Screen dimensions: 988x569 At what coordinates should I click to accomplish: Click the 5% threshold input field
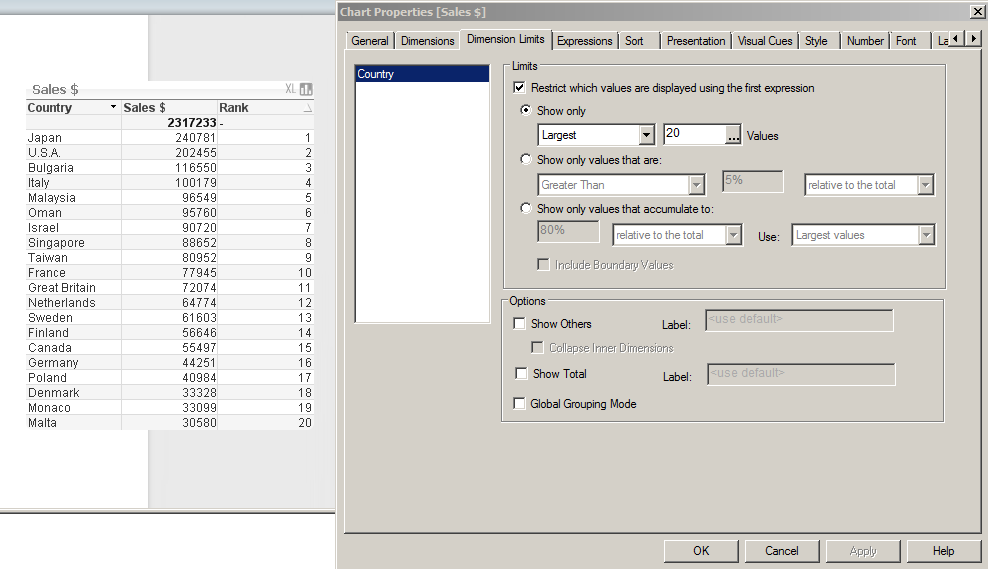click(752, 181)
